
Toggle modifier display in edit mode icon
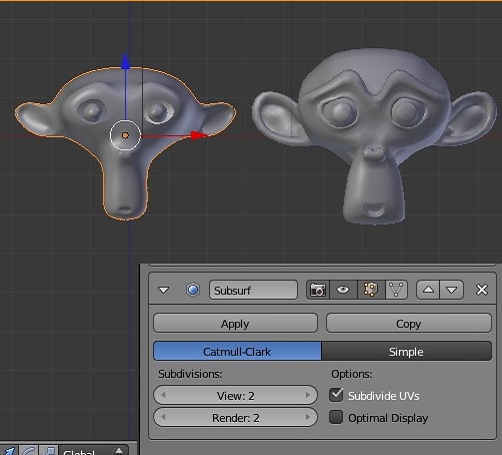[x=371, y=290]
